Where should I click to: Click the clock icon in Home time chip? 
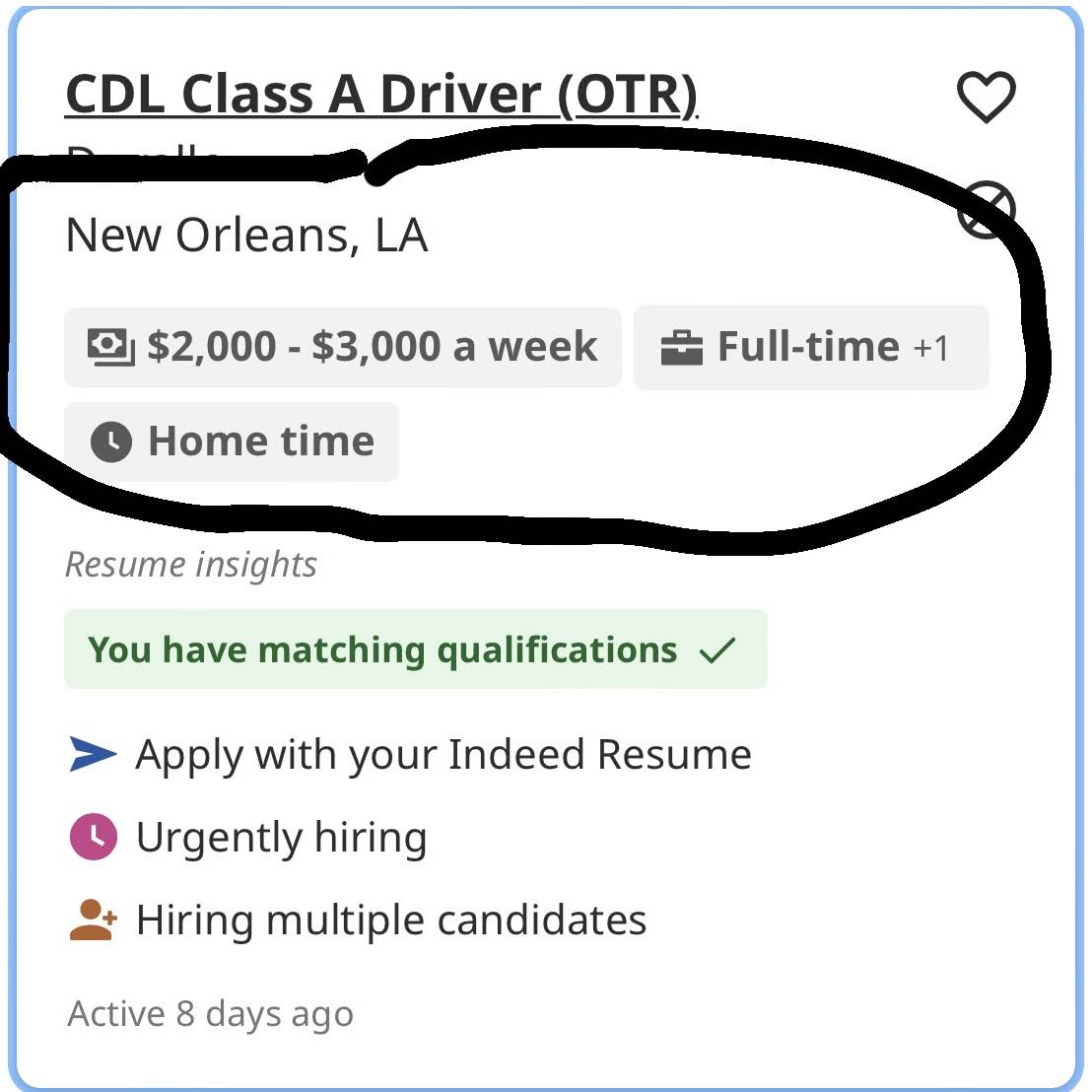(111, 442)
